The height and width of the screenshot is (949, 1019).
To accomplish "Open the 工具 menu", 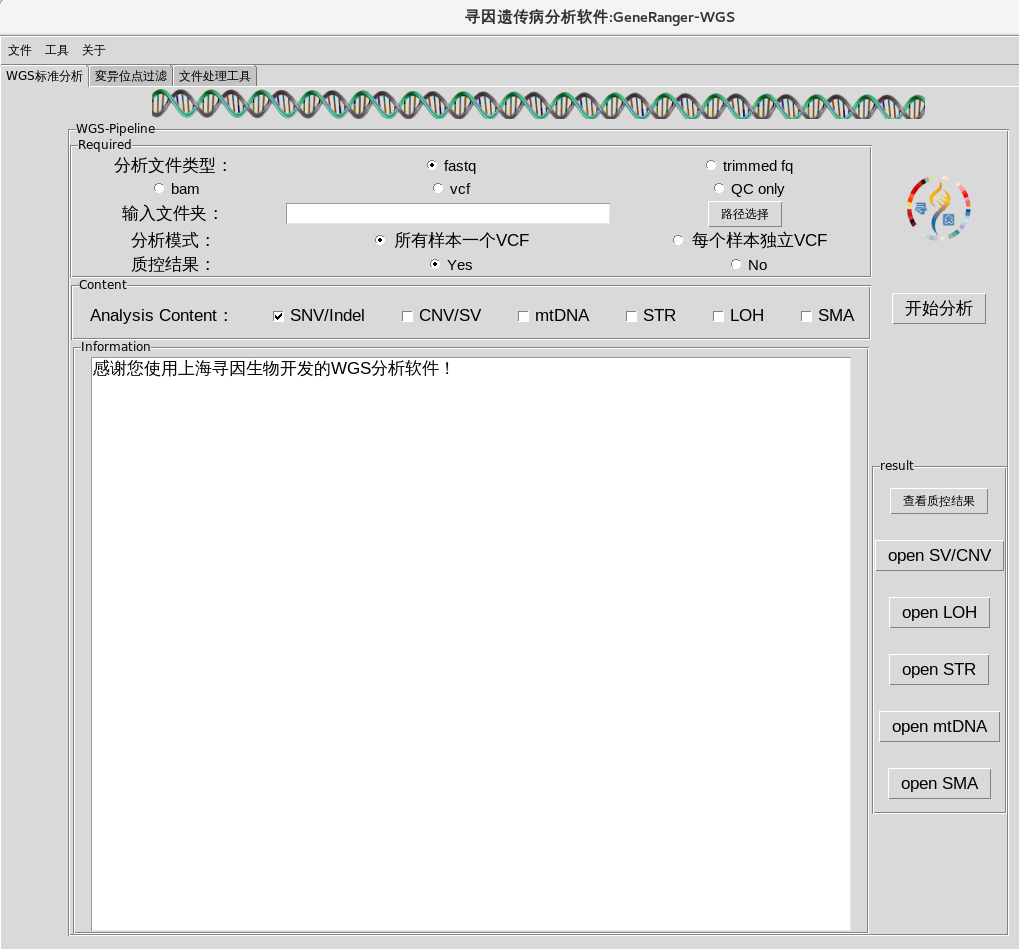I will pyautogui.click(x=57, y=50).
